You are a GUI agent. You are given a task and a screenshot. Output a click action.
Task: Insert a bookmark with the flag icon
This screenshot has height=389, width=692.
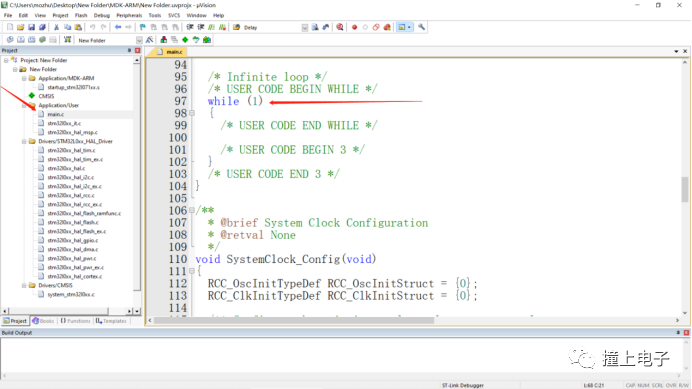click(x=143, y=27)
